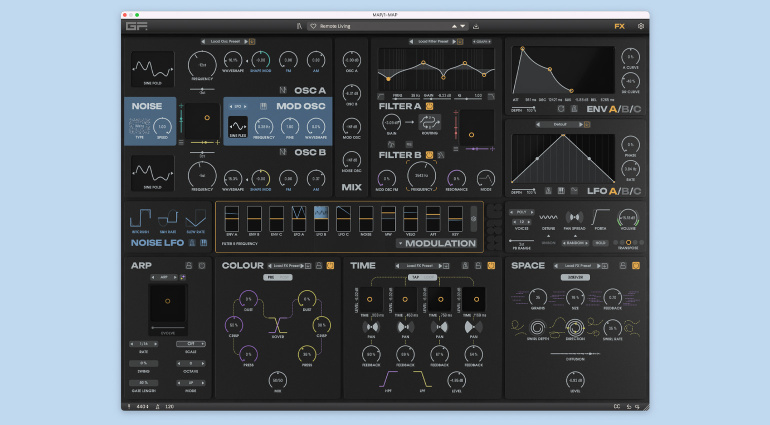Viewport: 770px width, 425px height.
Task: Select the LFO B modulation source tab
Action: [x=321, y=217]
